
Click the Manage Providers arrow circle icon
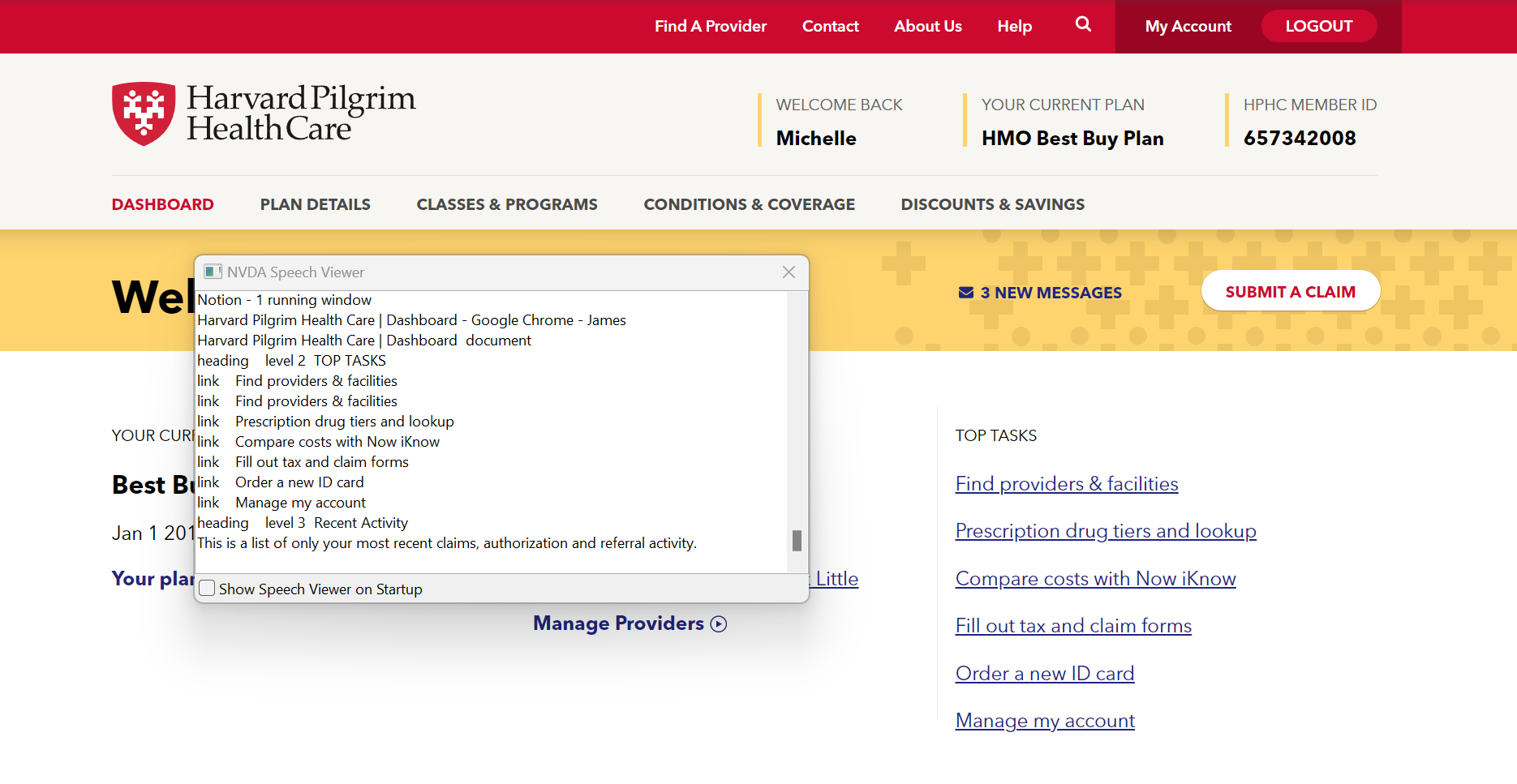pyautogui.click(x=719, y=623)
